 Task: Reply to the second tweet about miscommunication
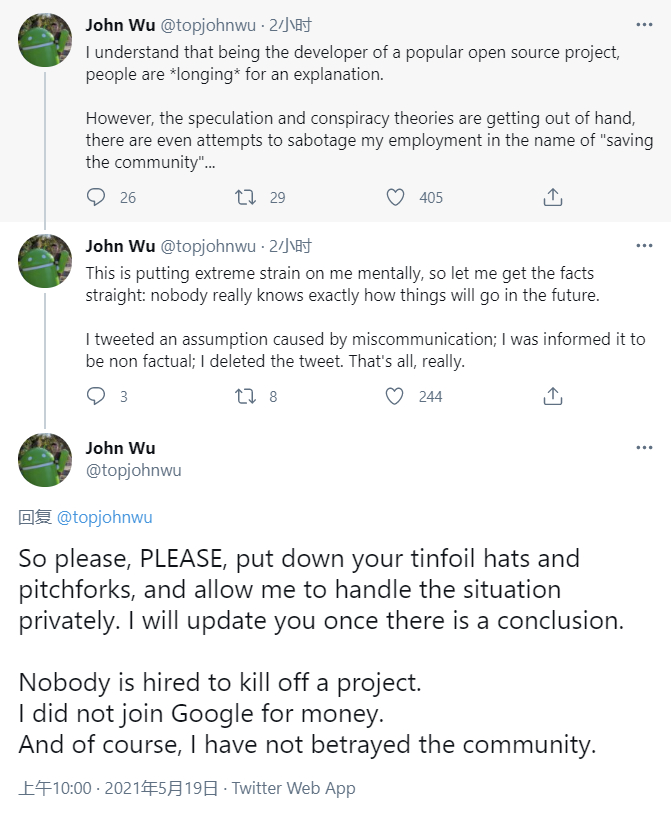click(x=96, y=396)
